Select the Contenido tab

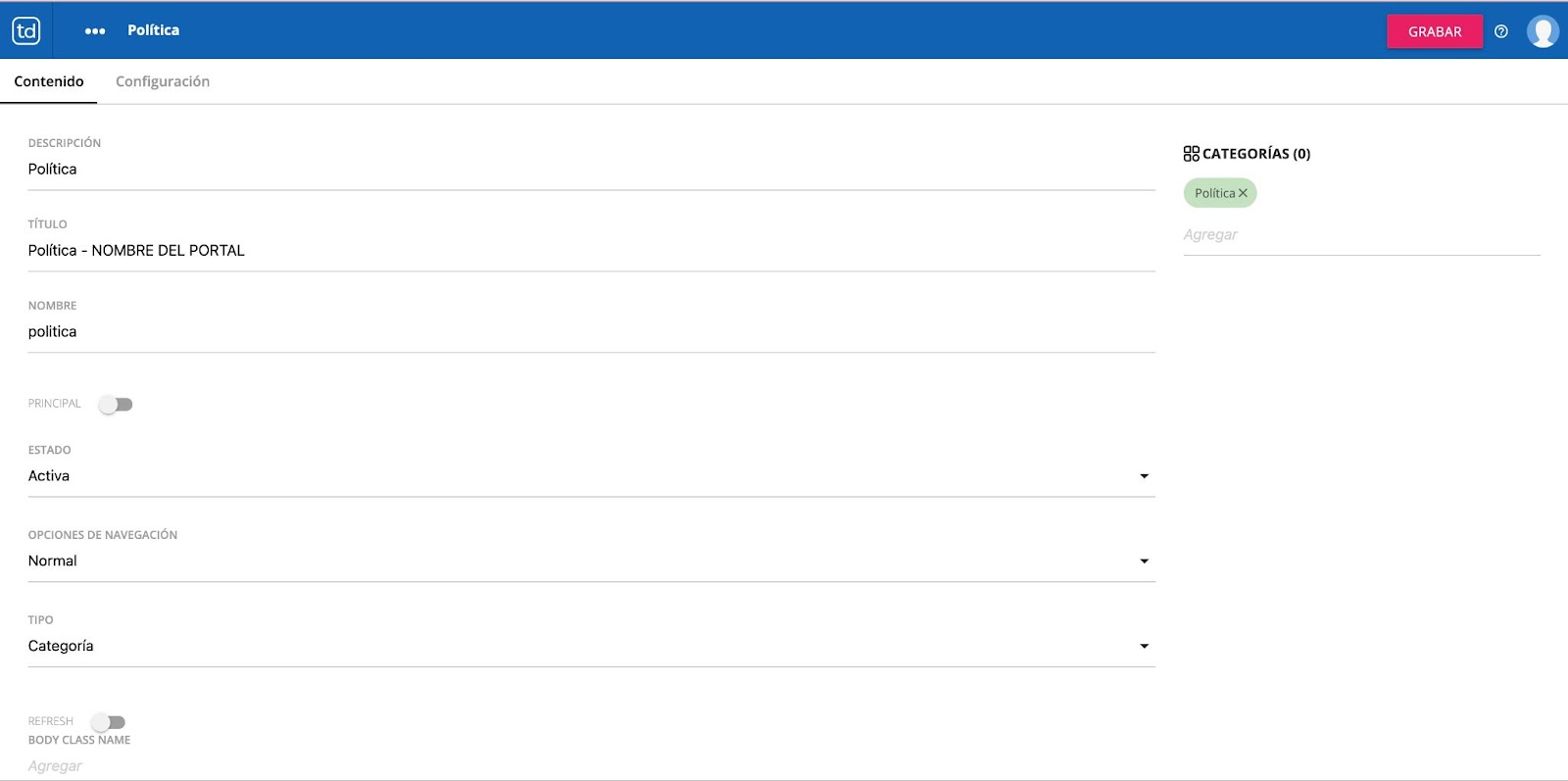(x=49, y=81)
